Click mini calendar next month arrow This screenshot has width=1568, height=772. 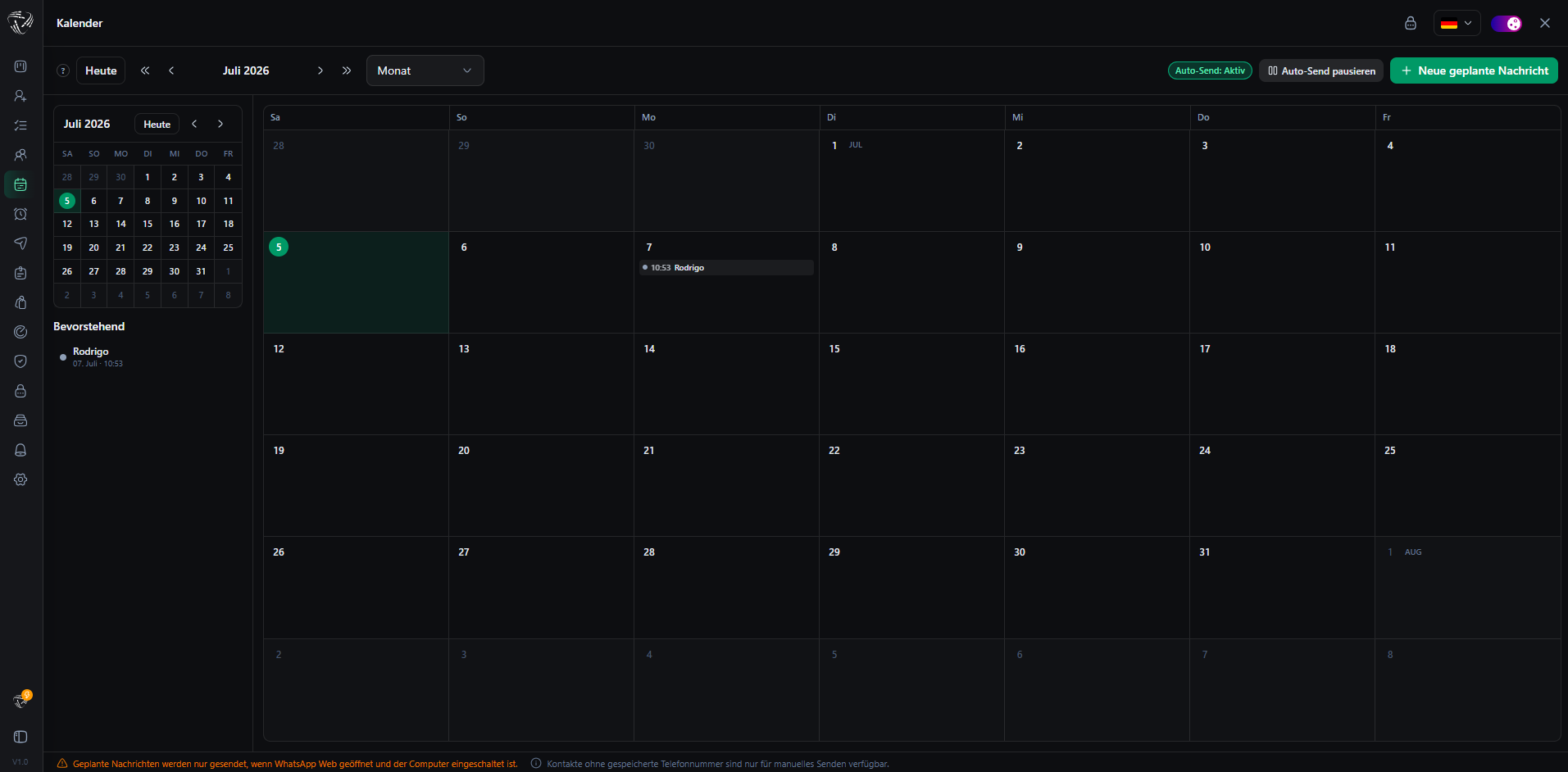point(220,124)
